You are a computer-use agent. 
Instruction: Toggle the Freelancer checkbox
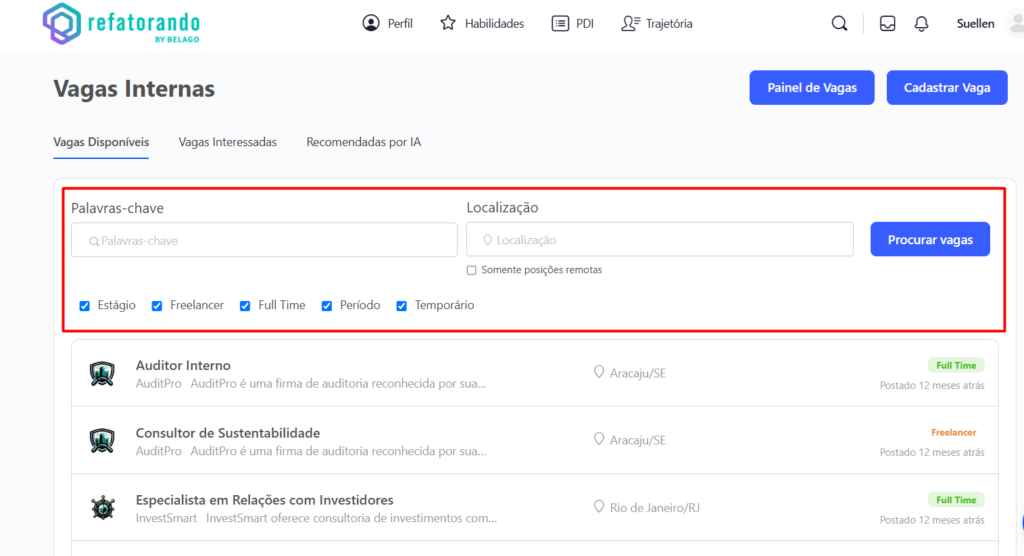pyautogui.click(x=157, y=306)
